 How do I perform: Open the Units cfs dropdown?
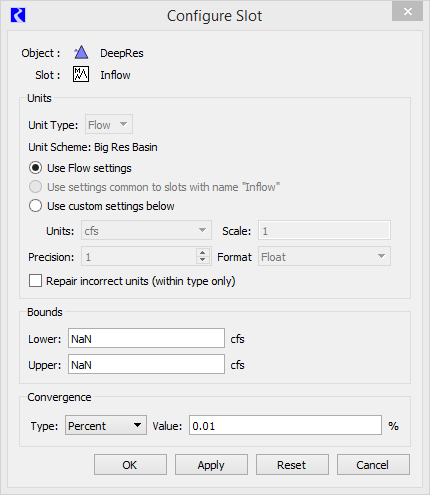coord(146,230)
